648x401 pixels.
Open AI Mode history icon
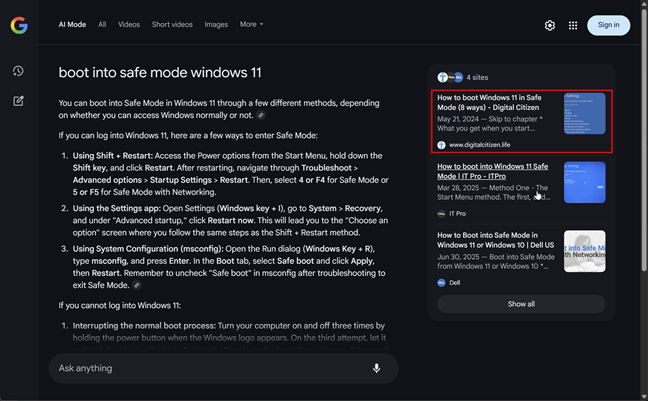[x=18, y=71]
